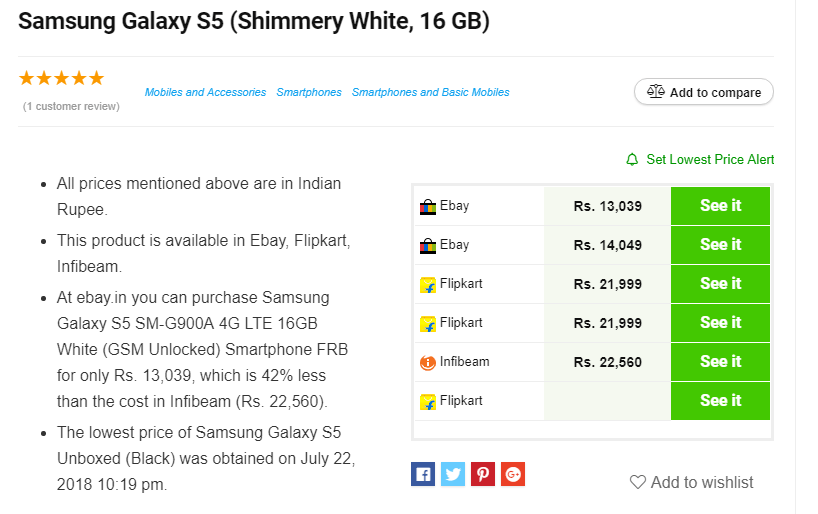Image resolution: width=818 pixels, height=514 pixels.
Task: Share via Twitter icon
Action: (453, 474)
